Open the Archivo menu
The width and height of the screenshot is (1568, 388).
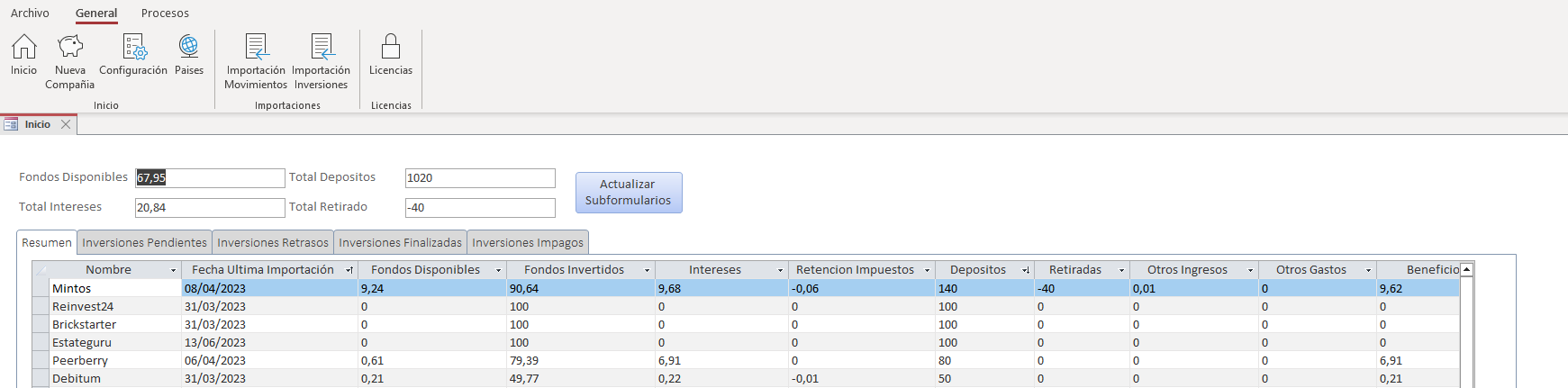tap(30, 14)
